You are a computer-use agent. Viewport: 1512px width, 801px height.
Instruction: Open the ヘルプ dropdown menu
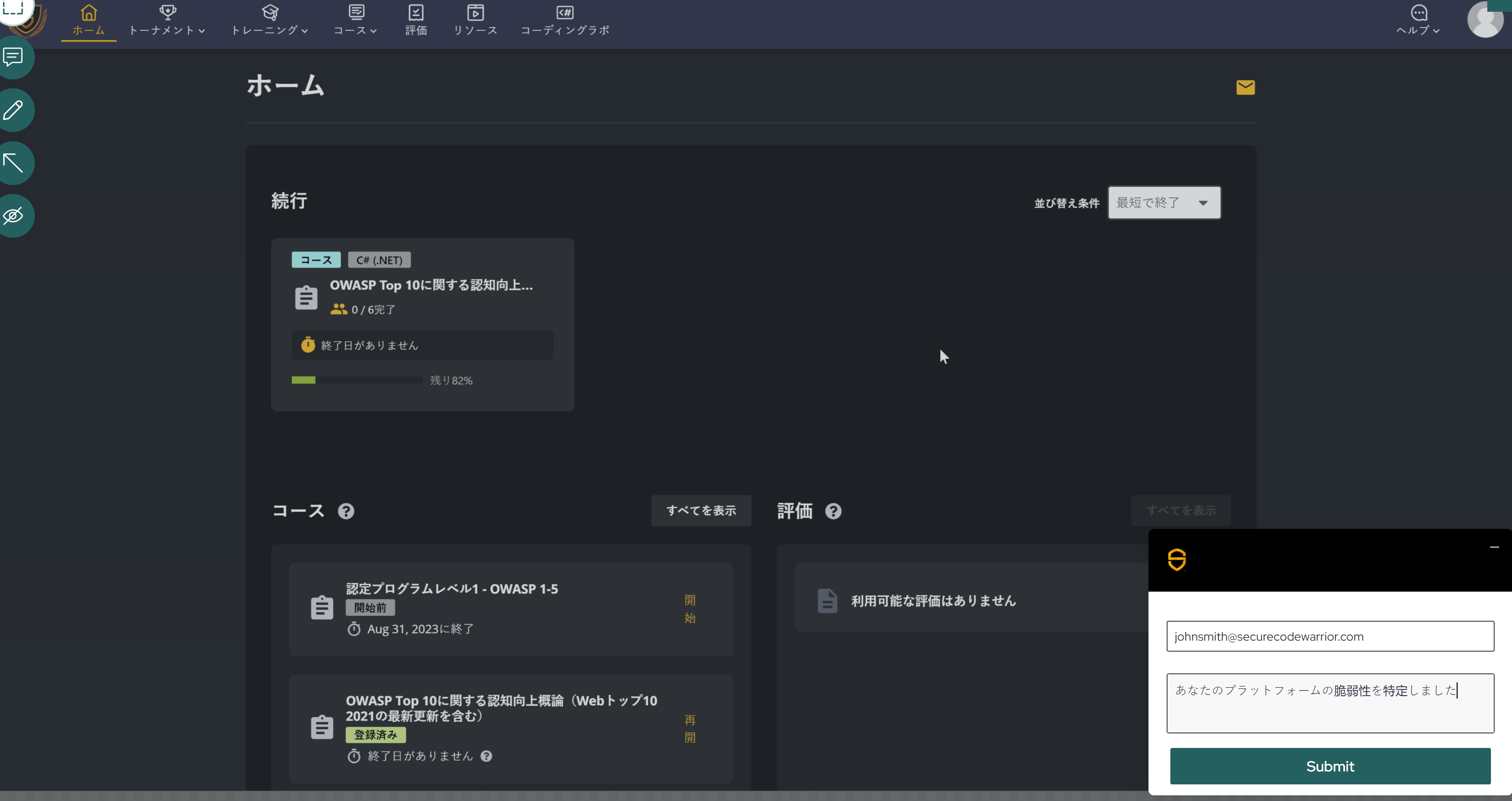[1418, 21]
